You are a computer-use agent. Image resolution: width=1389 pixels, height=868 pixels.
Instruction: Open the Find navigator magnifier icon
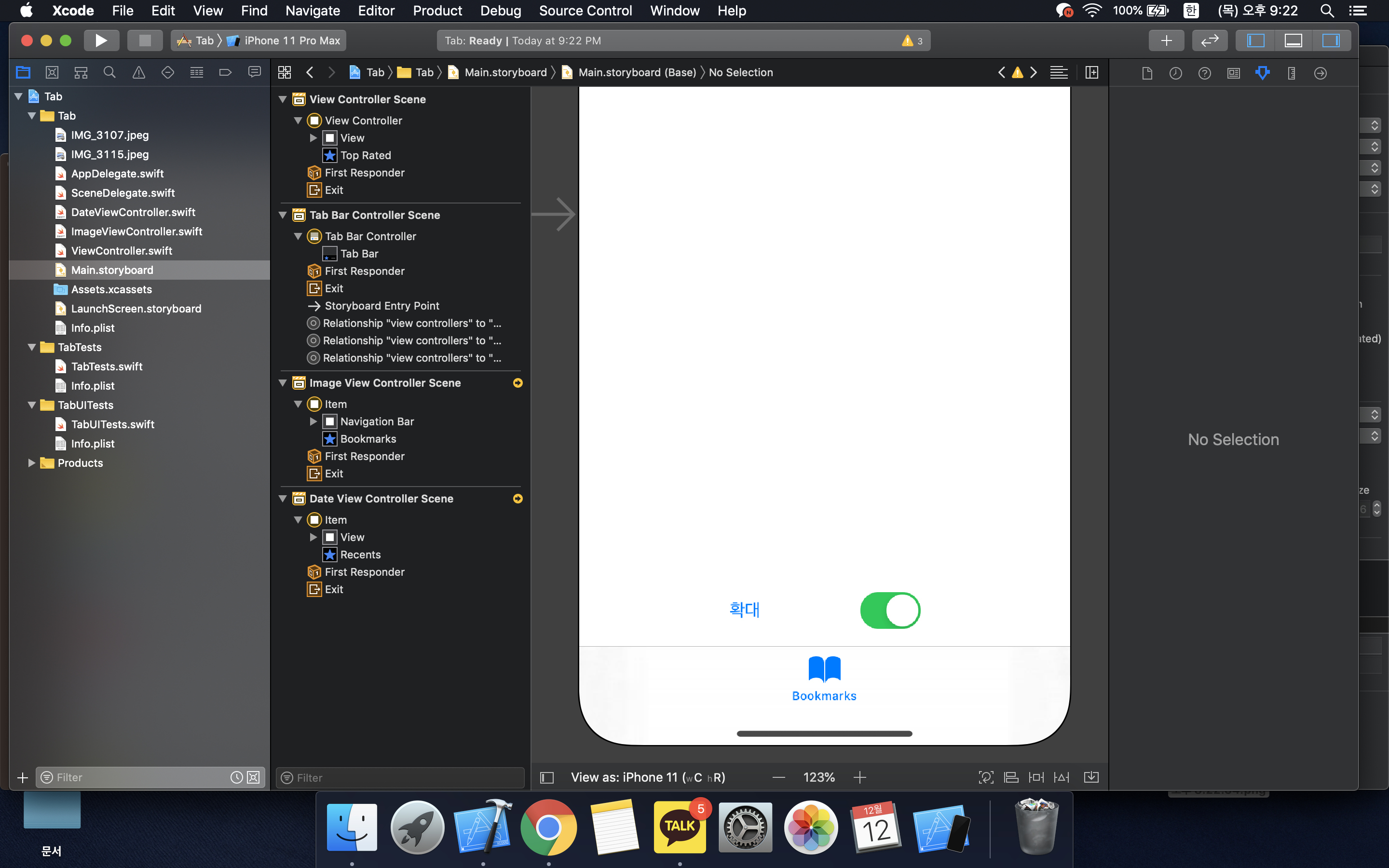coord(109,72)
